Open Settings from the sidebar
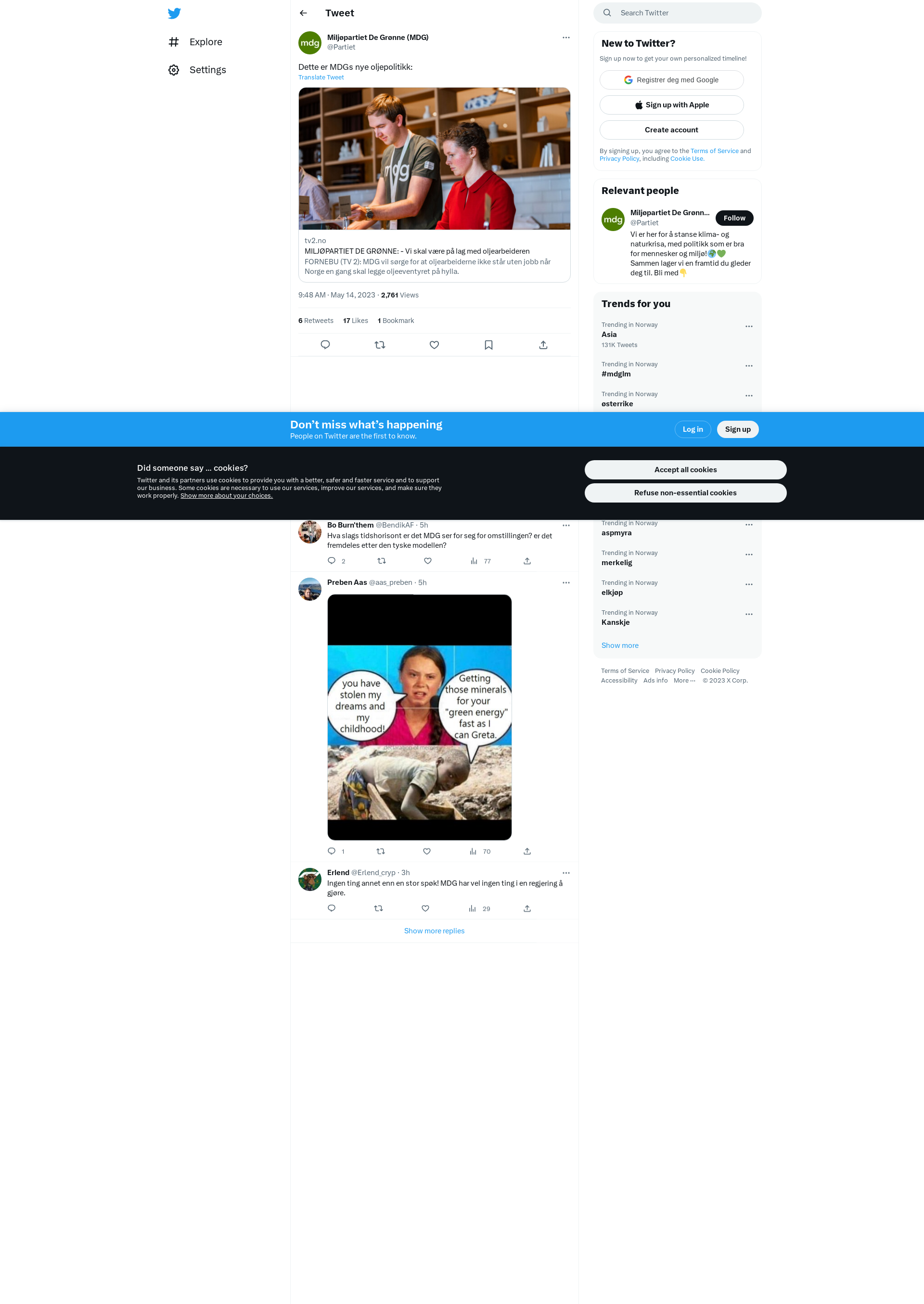This screenshot has height=1304, width=924. 197,70
